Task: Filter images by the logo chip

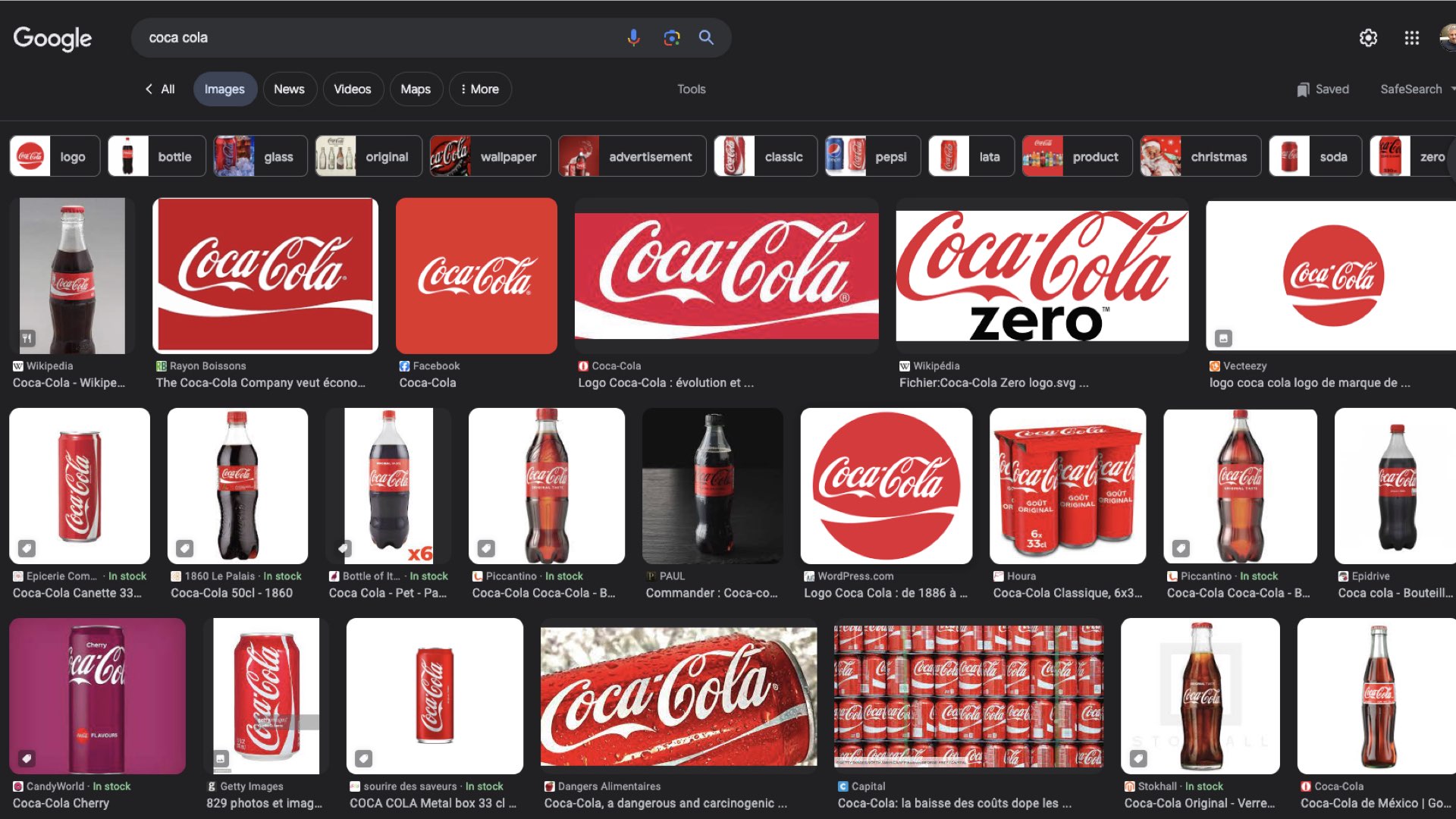Action: click(x=55, y=156)
